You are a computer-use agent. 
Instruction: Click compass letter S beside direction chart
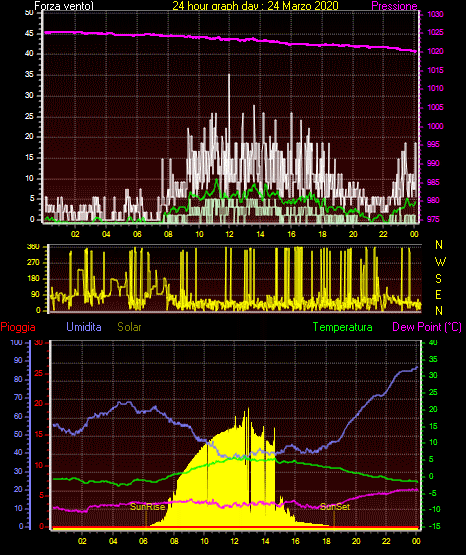click(438, 279)
